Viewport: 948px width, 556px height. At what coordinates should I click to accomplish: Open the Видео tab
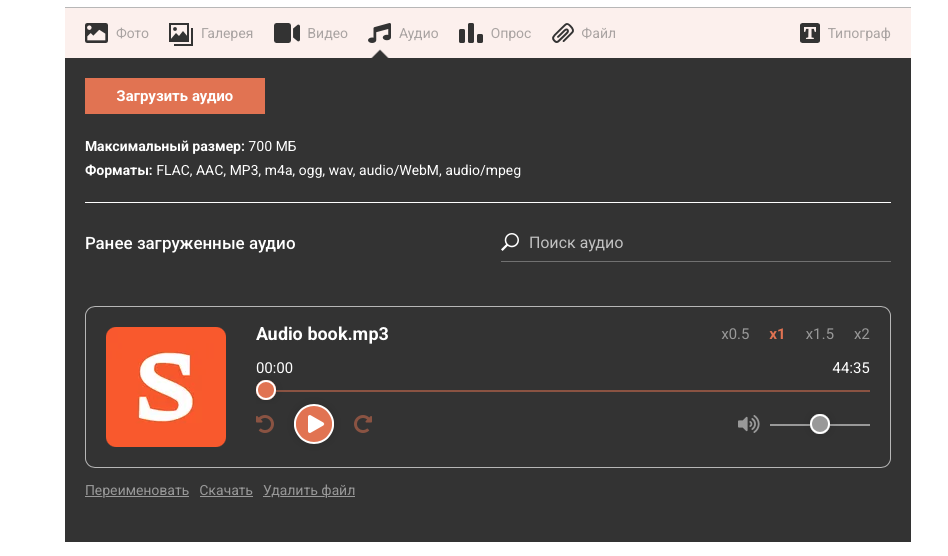tap(311, 33)
